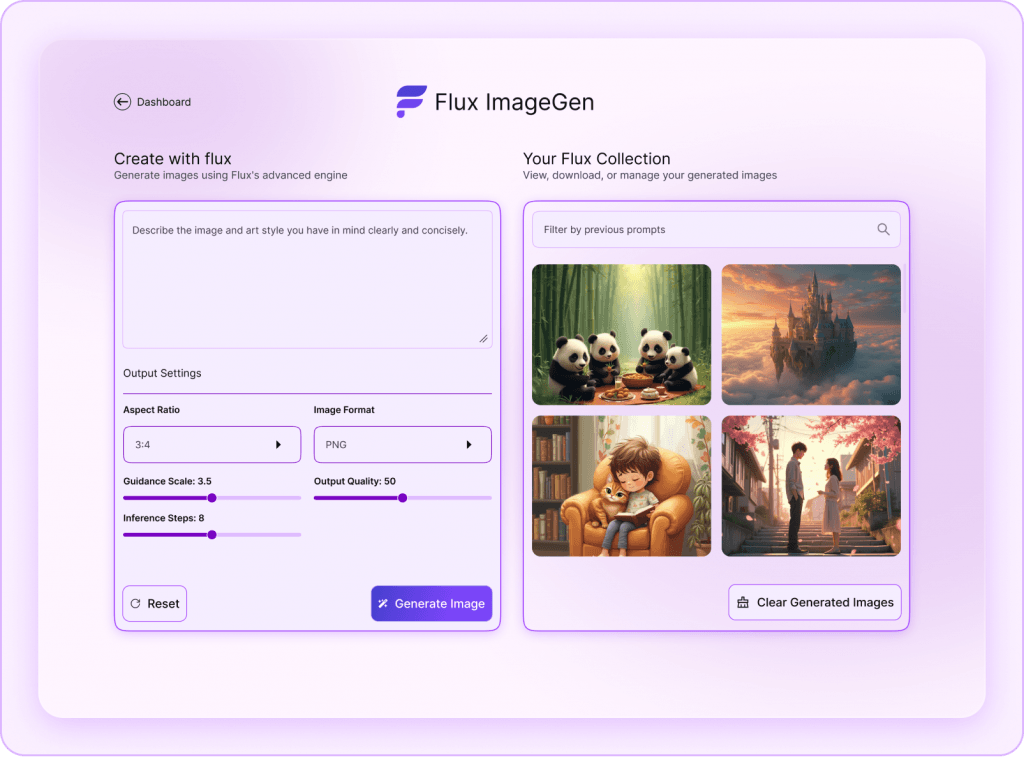The height and width of the screenshot is (762, 1024).
Task: Click the Inference Steps slider handle
Action: tap(212, 535)
